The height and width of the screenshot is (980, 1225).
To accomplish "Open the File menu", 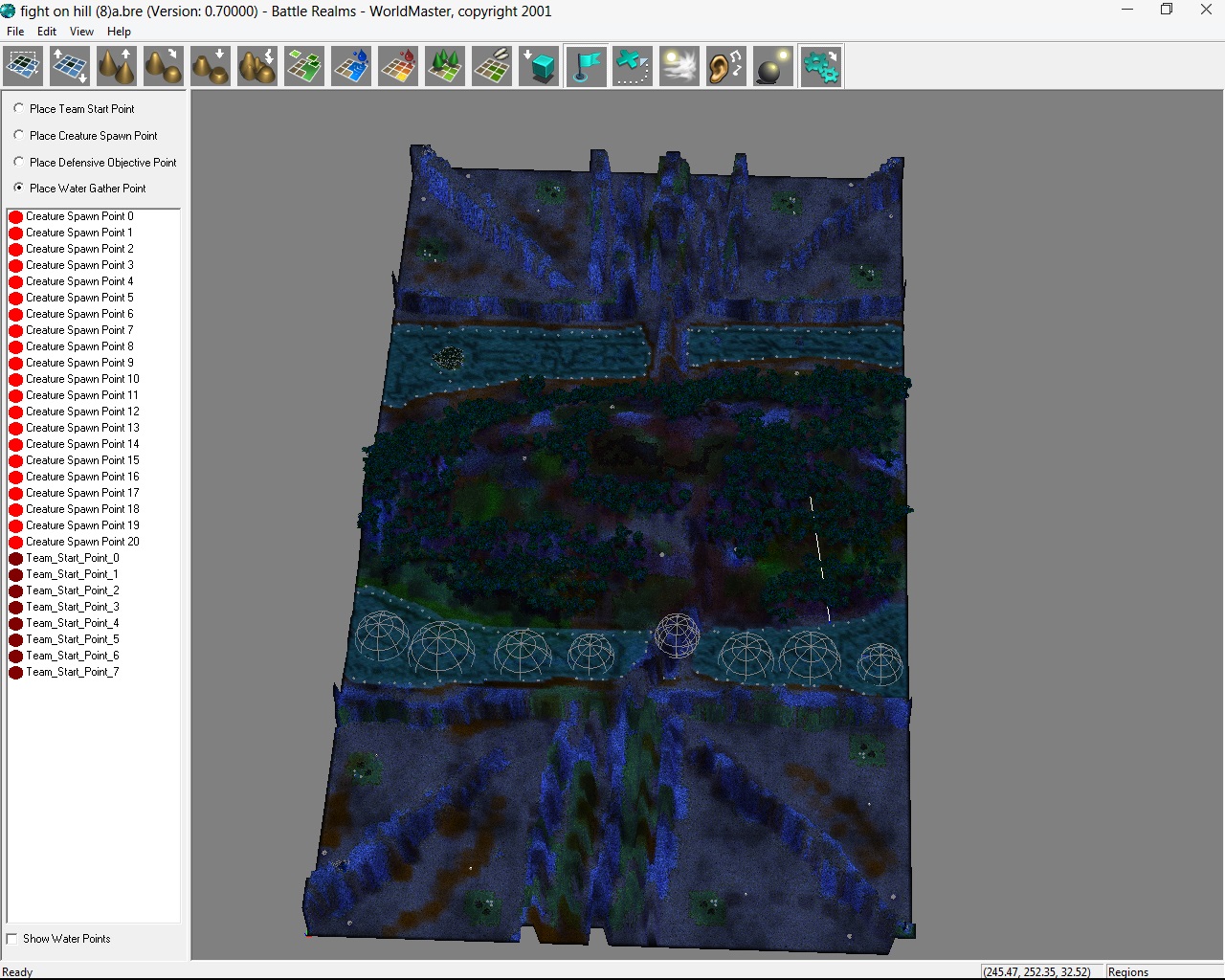I will pyautogui.click(x=15, y=32).
